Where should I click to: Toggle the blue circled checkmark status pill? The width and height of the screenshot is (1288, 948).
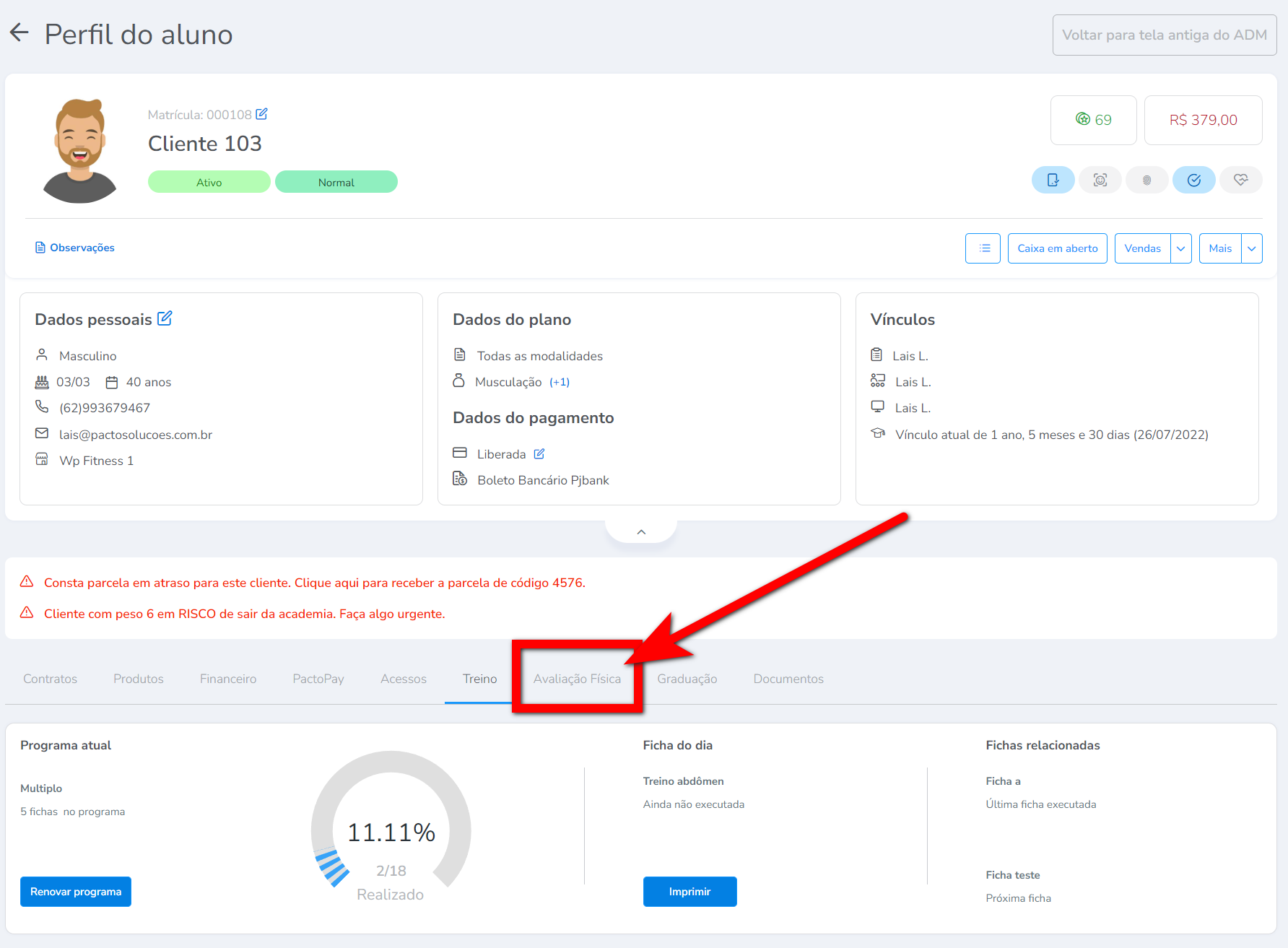pyautogui.click(x=1193, y=180)
